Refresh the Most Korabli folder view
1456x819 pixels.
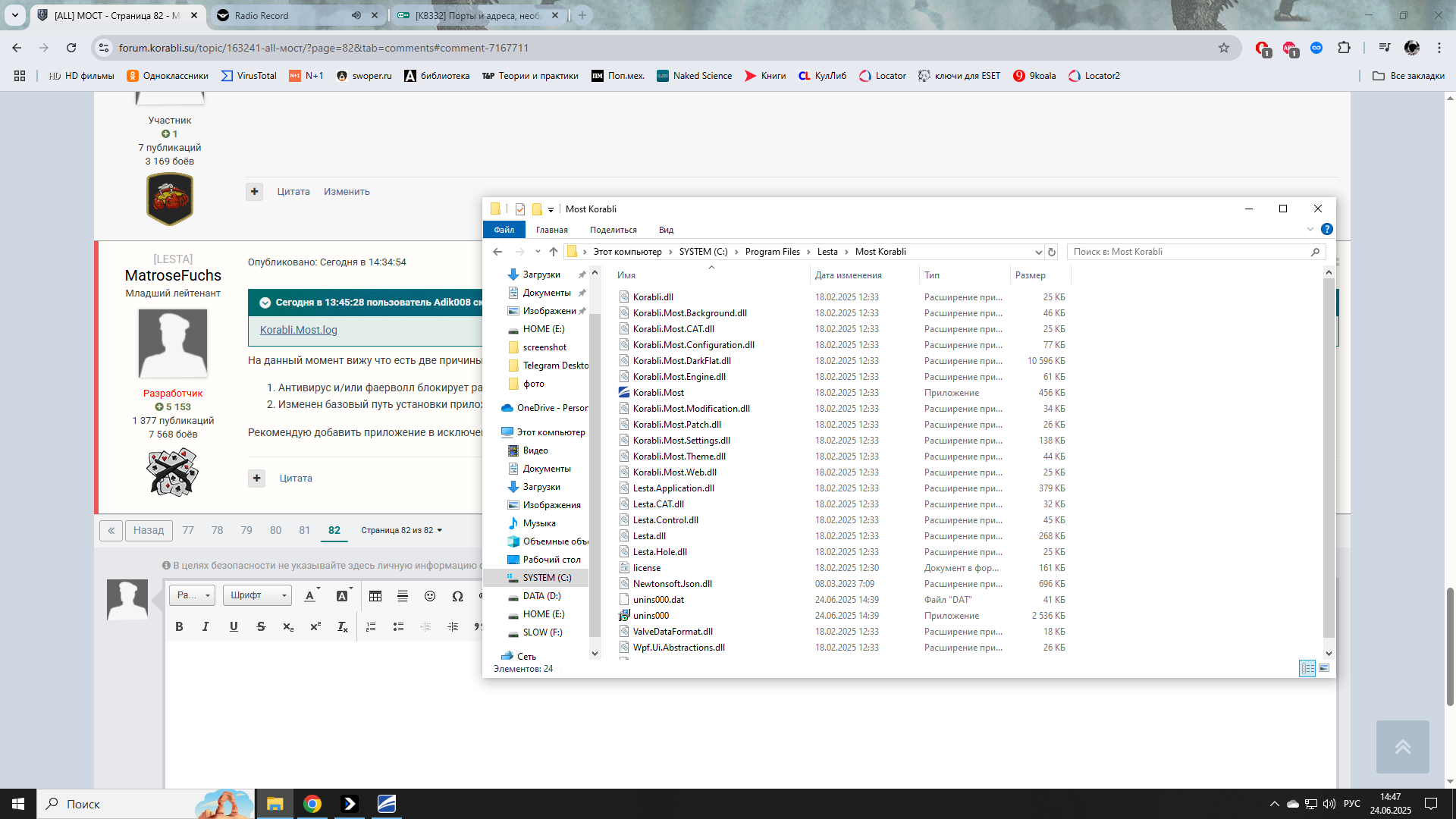(x=1052, y=252)
